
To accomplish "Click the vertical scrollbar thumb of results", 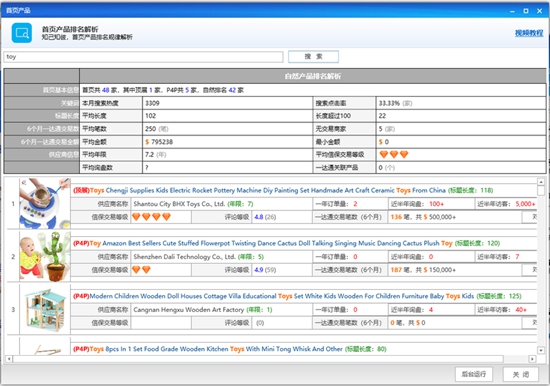I will 541,191.
